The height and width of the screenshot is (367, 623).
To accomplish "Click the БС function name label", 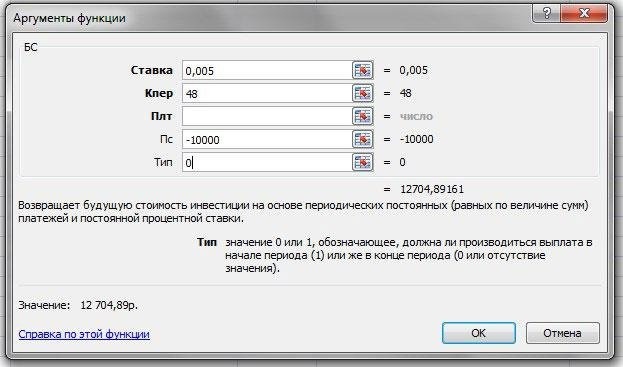I will (31, 48).
